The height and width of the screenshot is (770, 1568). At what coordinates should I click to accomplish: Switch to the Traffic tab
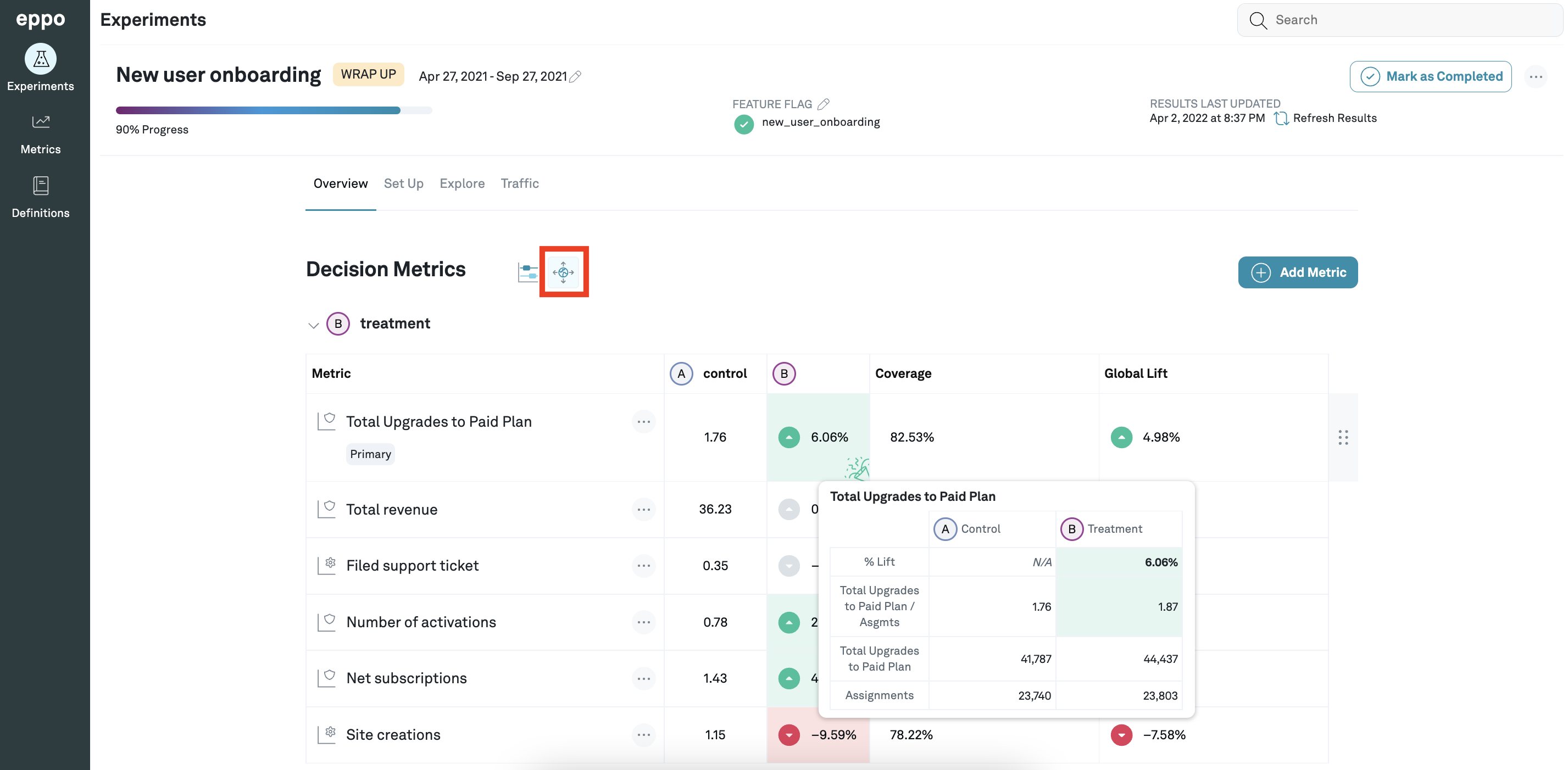coord(519,183)
